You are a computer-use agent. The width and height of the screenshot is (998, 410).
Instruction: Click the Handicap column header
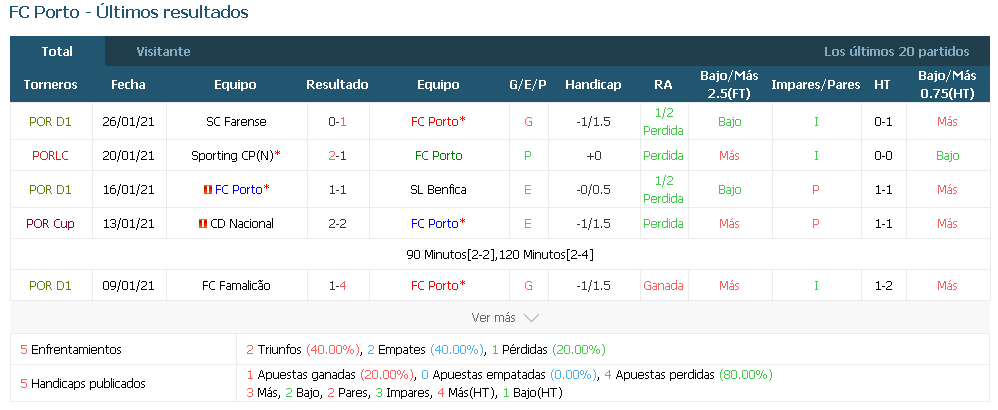point(593,85)
